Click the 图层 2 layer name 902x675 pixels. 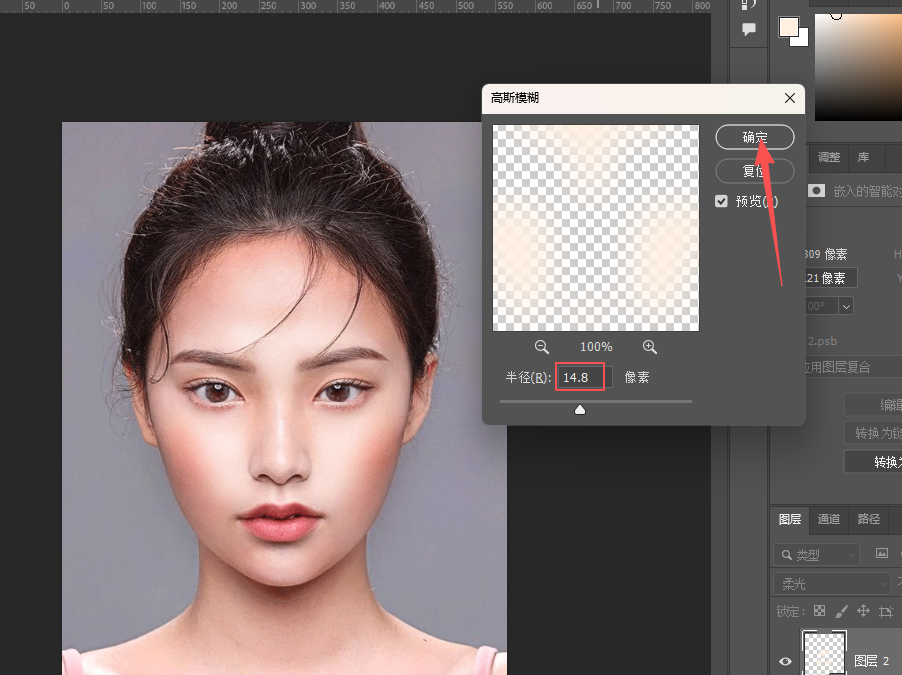[871, 661]
